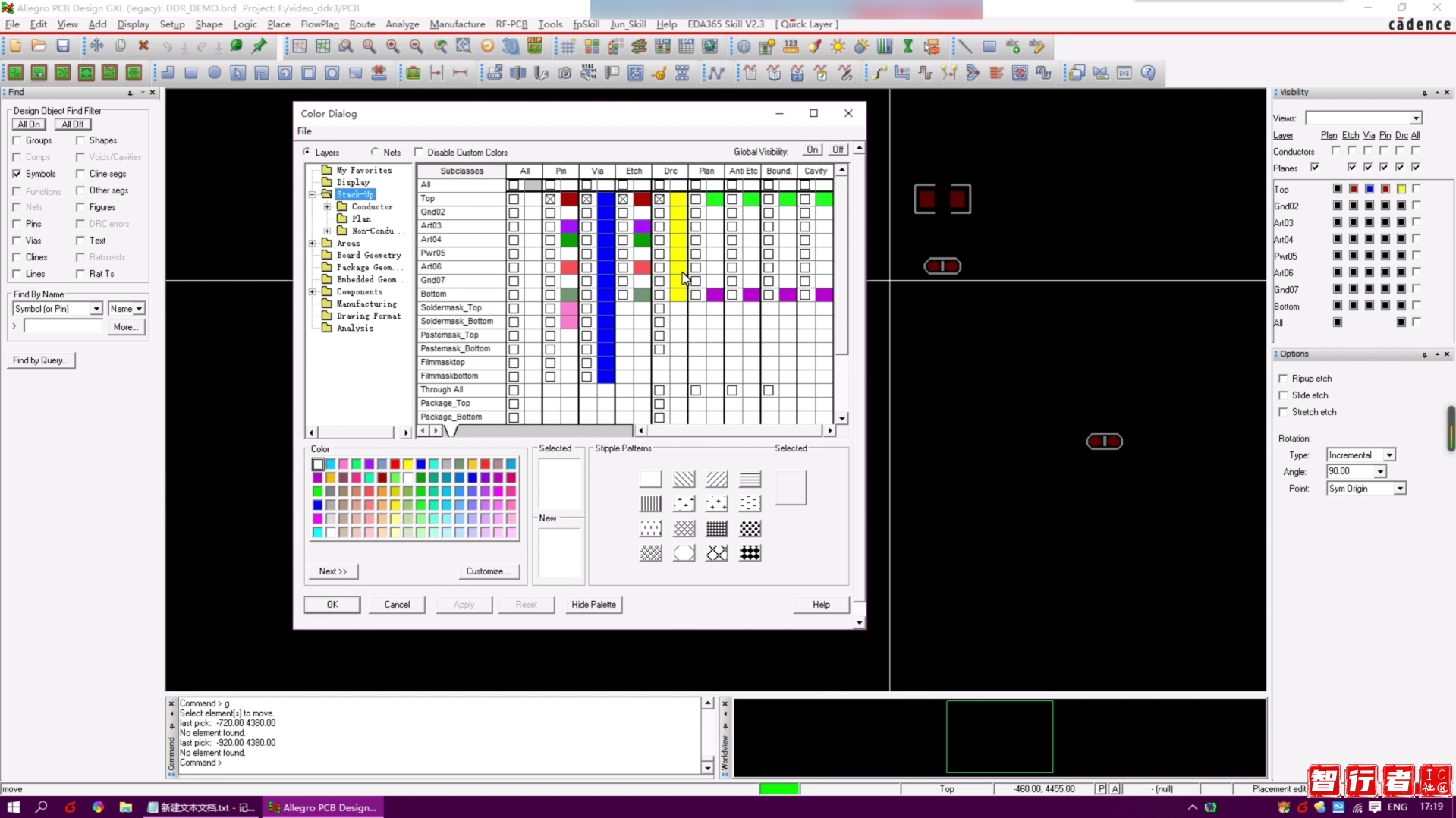The image size is (1456, 818).
Task: Click the Find By Name text field
Action: click(64, 326)
